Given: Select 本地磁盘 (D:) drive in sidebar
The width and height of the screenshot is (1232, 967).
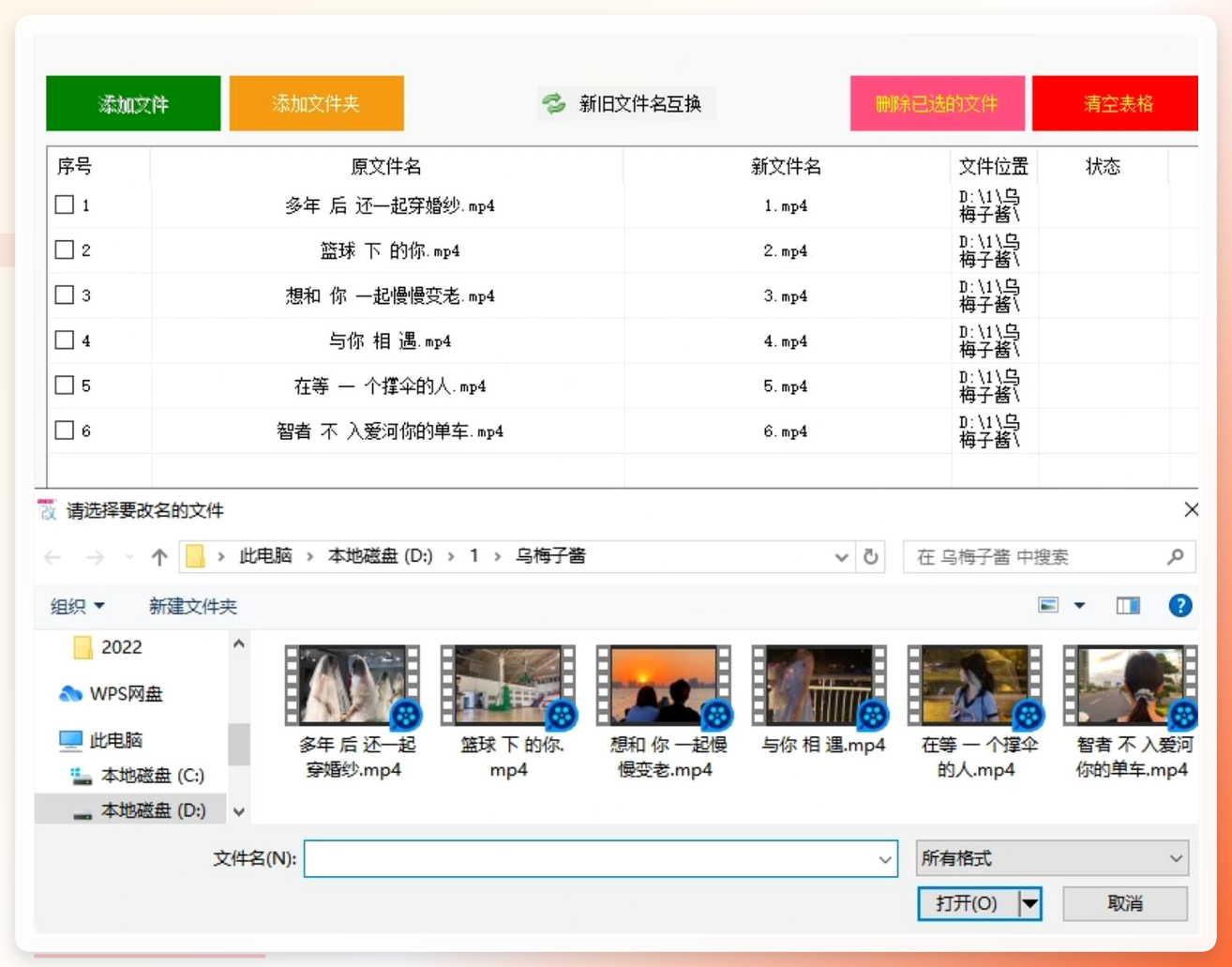Looking at the screenshot, I should point(140,810).
